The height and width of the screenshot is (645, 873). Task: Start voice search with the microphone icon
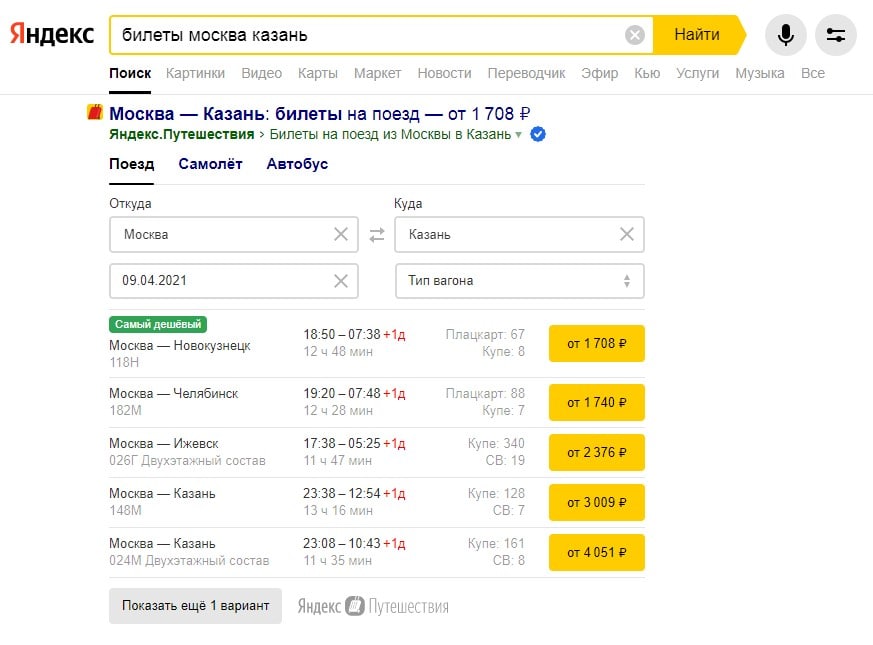786,35
